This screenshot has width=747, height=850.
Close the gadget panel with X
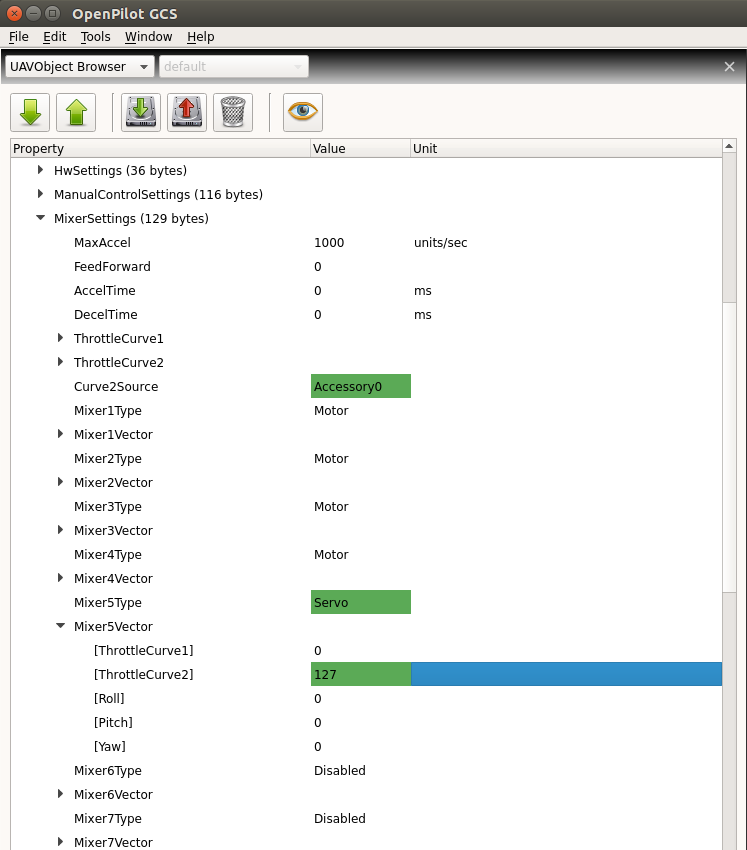(729, 67)
